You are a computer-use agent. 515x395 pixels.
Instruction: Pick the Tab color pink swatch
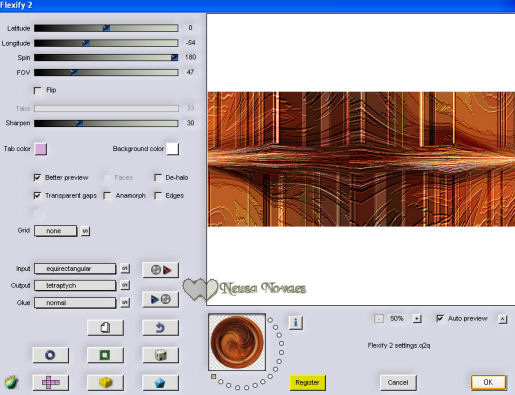41,149
